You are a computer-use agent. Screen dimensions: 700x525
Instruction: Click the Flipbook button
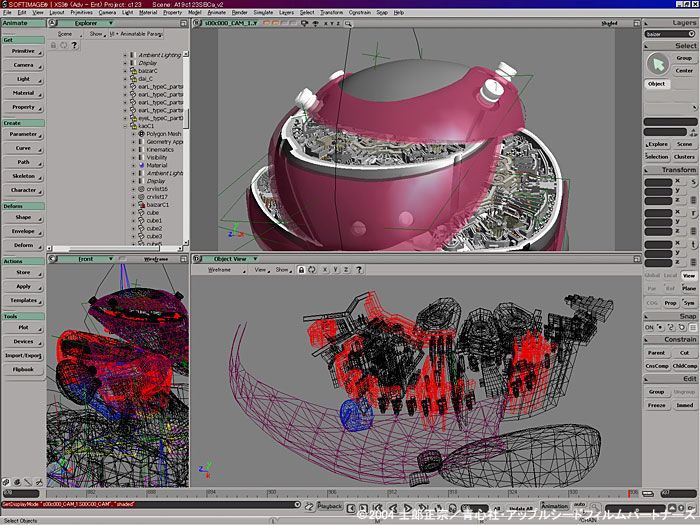[23, 370]
